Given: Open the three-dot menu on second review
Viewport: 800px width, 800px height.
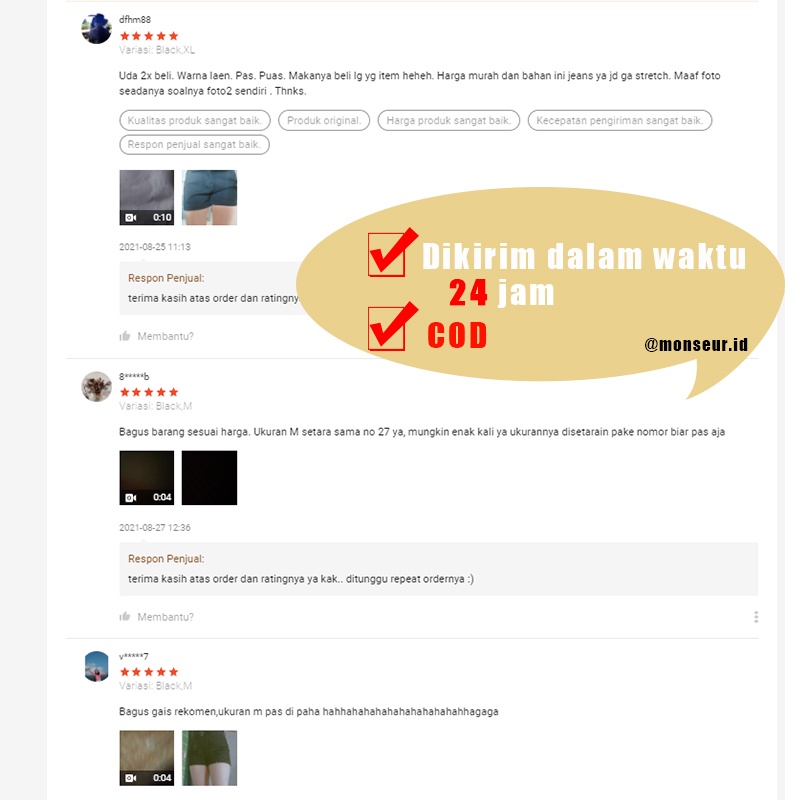Looking at the screenshot, I should [x=756, y=617].
